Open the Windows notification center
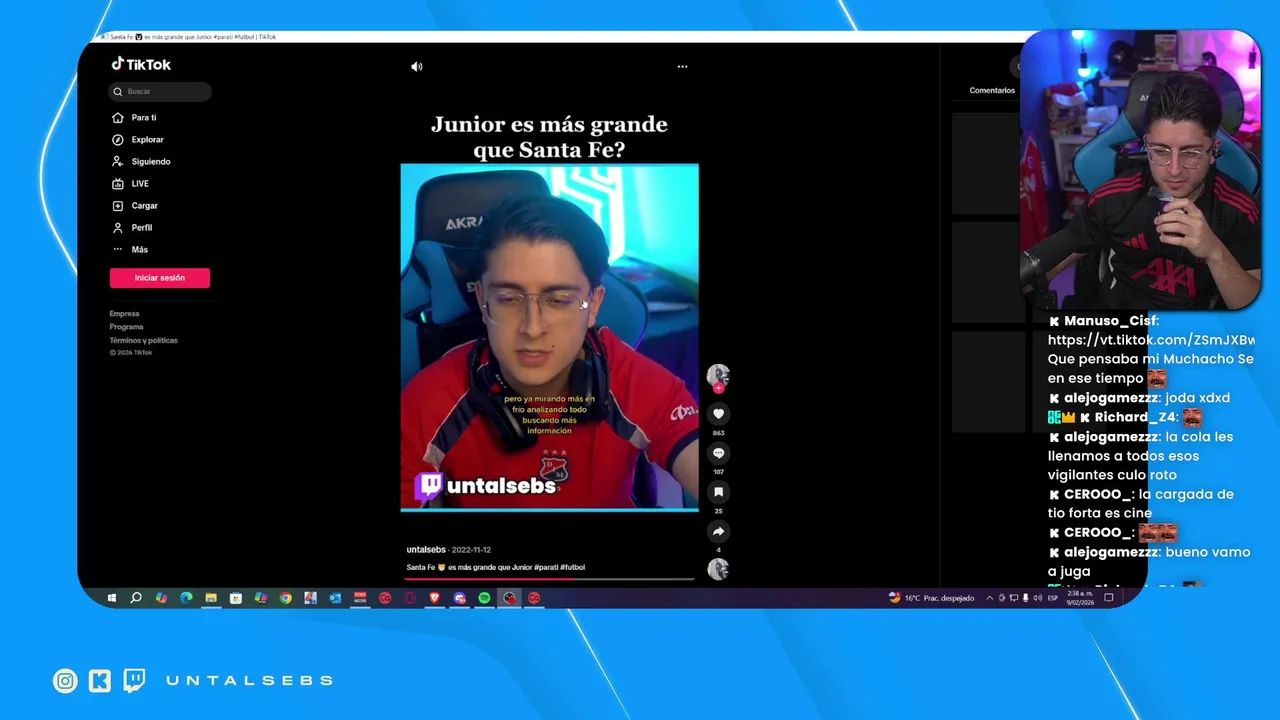 (x=1108, y=598)
